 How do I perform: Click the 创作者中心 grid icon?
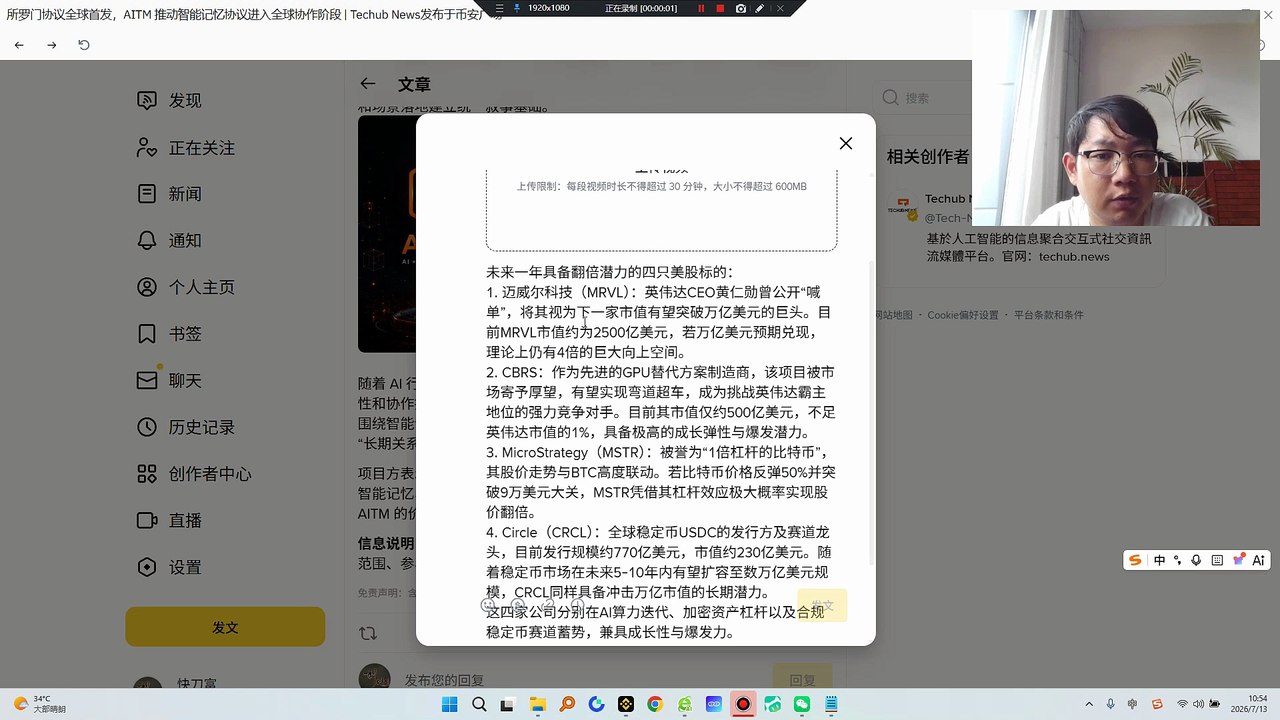pyautogui.click(x=147, y=473)
